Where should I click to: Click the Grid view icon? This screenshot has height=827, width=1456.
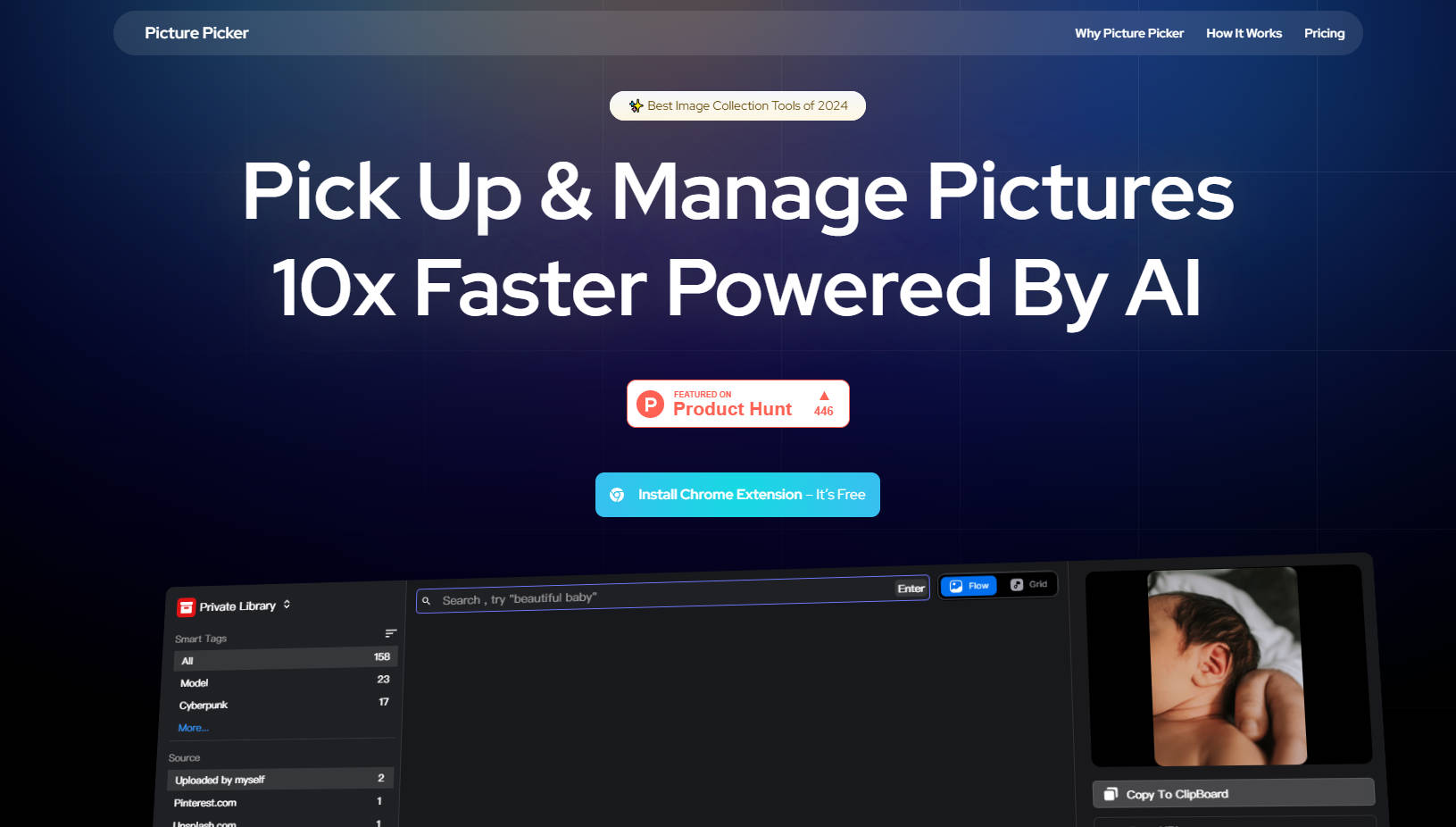[1017, 584]
